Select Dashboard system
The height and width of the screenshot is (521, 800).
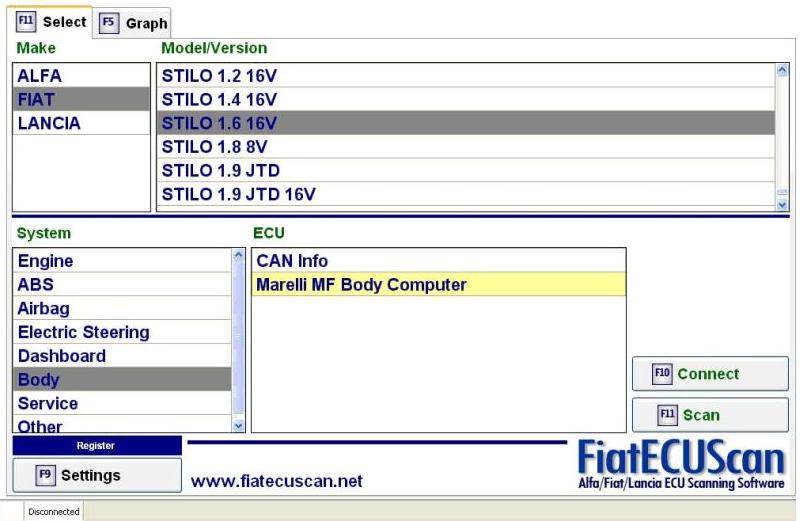[122, 356]
